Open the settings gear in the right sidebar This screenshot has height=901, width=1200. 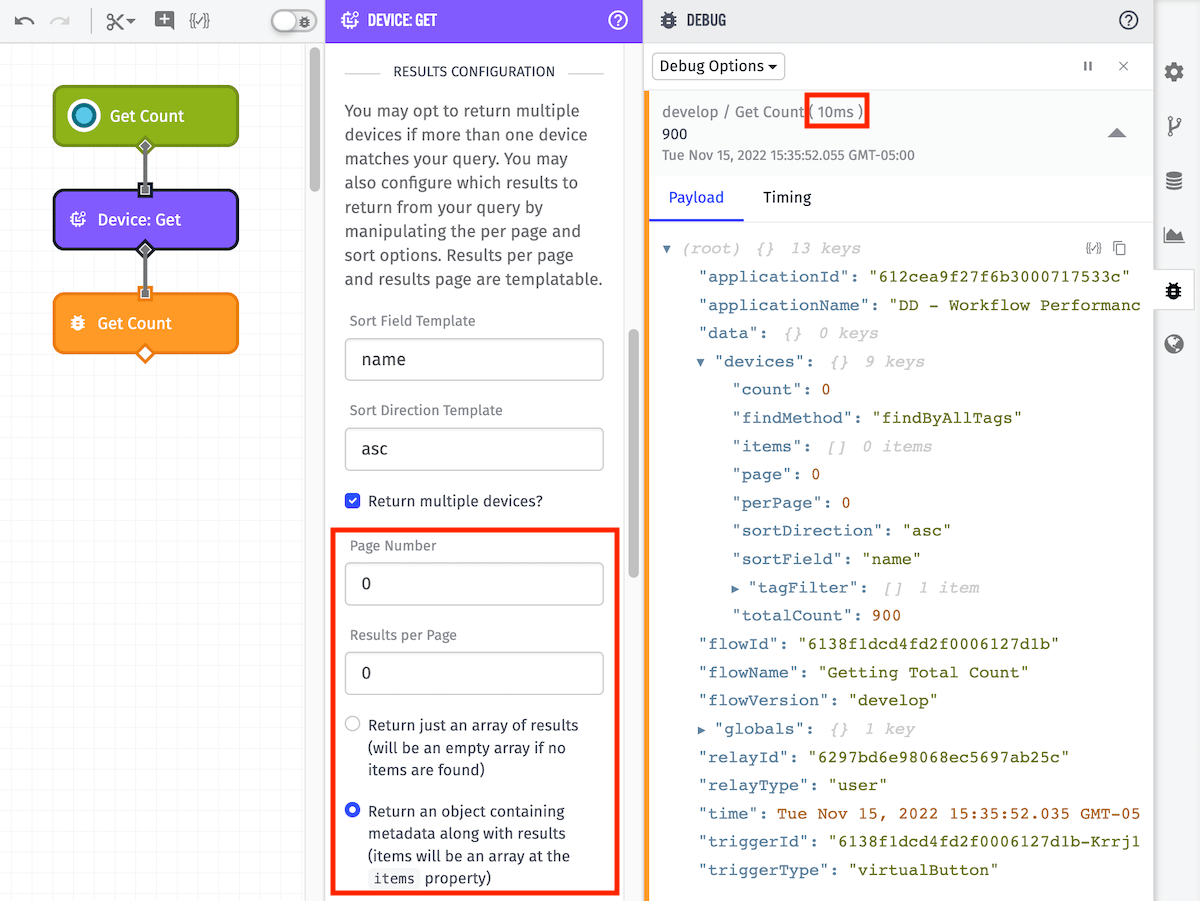[1174, 72]
